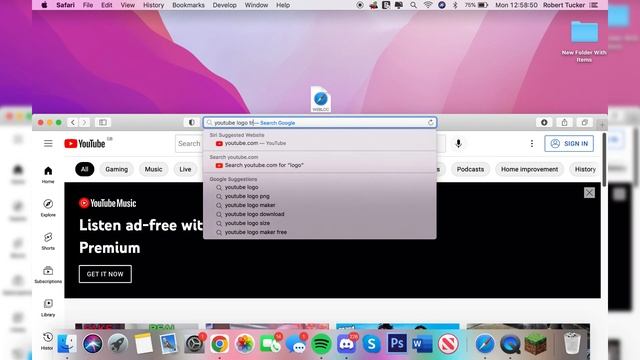
Task: Select suggestion "youtube logo download"
Action: (x=320, y=214)
